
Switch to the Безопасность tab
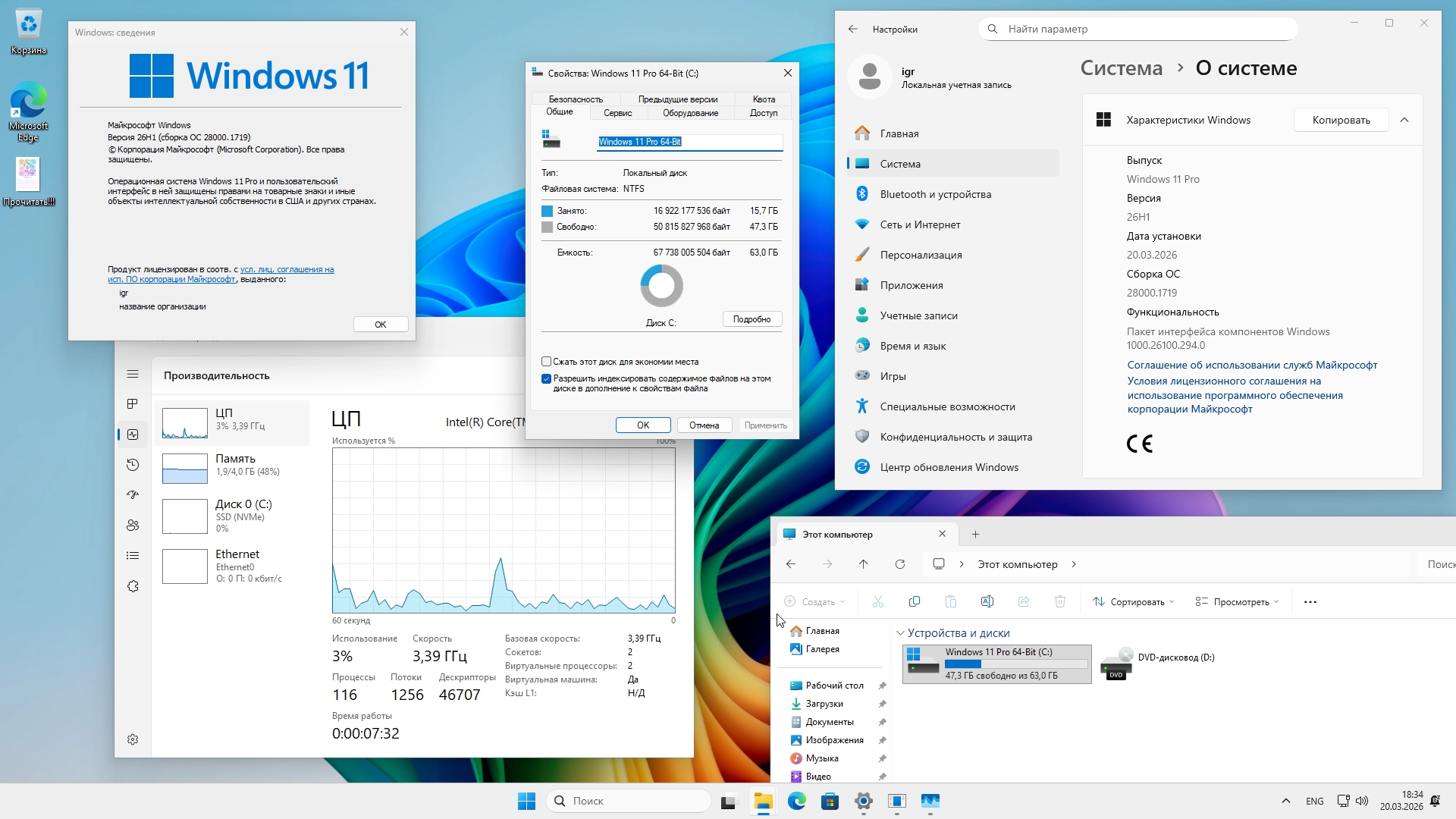[576, 99]
